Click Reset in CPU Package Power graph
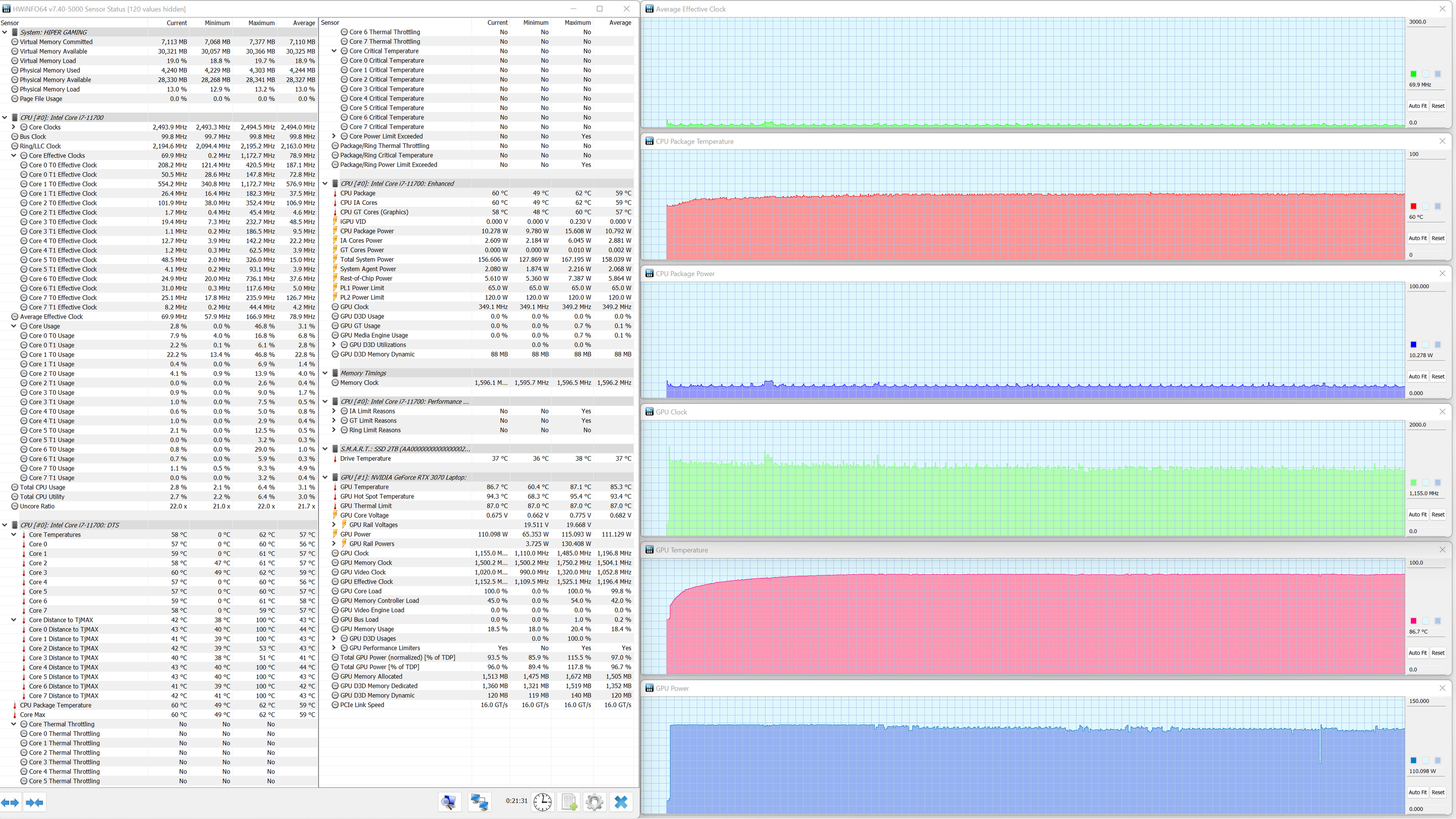 click(x=1438, y=377)
